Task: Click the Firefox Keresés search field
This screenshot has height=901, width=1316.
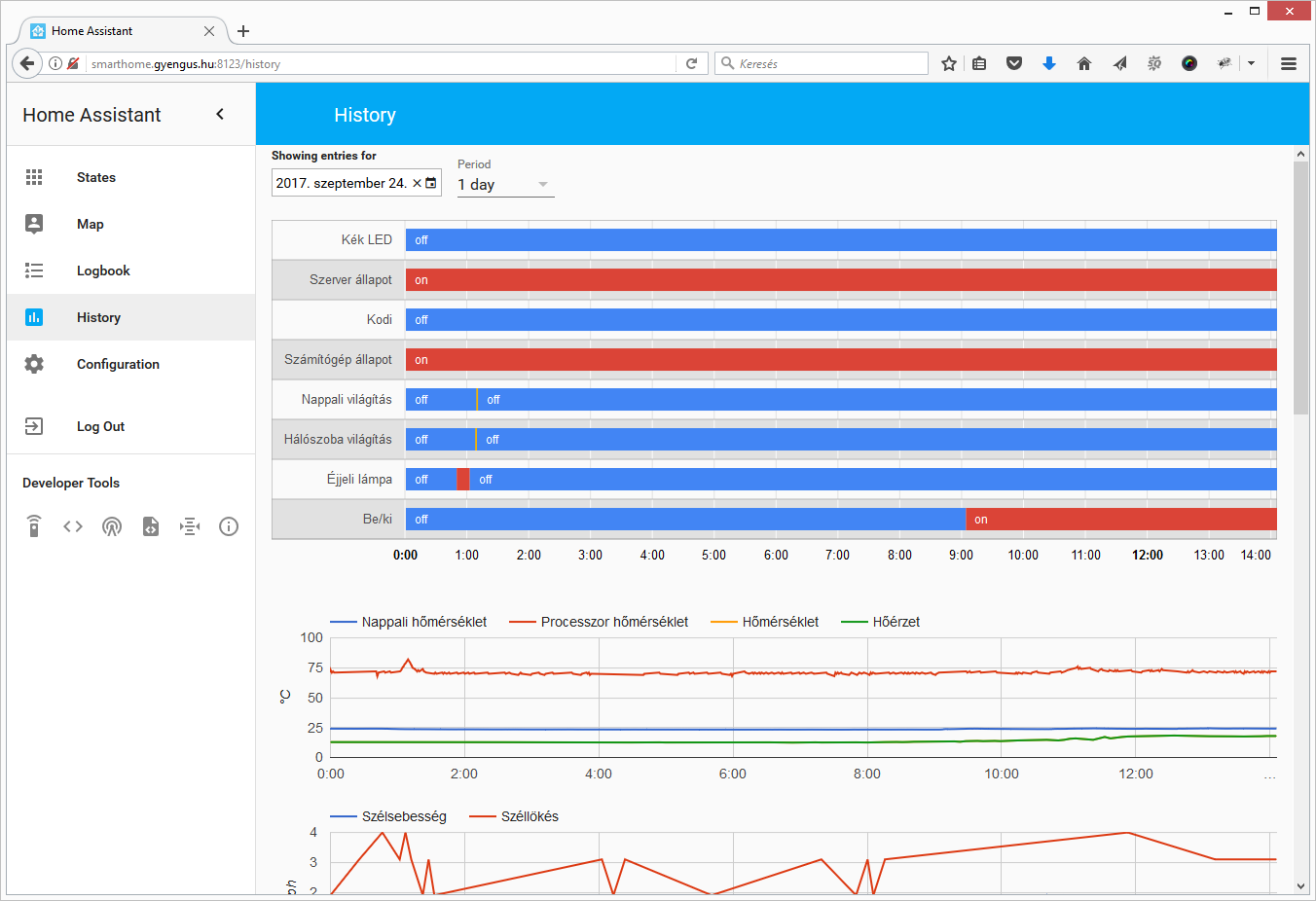Action: tap(827, 63)
